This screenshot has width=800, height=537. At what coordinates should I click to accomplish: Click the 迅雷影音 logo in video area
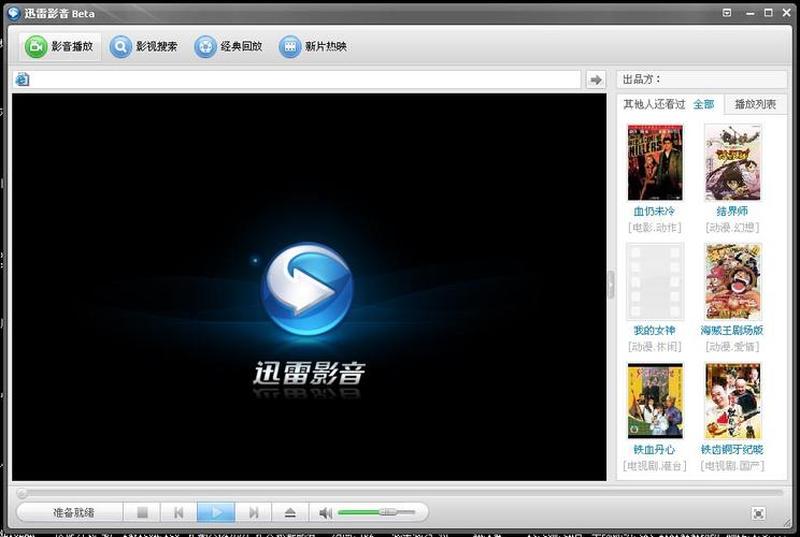click(308, 288)
